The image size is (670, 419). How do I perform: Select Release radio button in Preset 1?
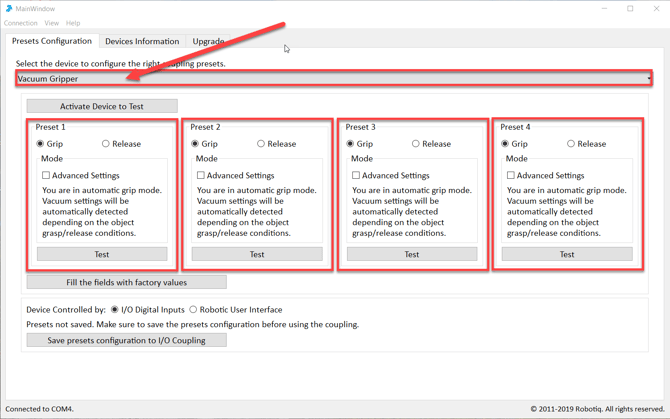[106, 144]
